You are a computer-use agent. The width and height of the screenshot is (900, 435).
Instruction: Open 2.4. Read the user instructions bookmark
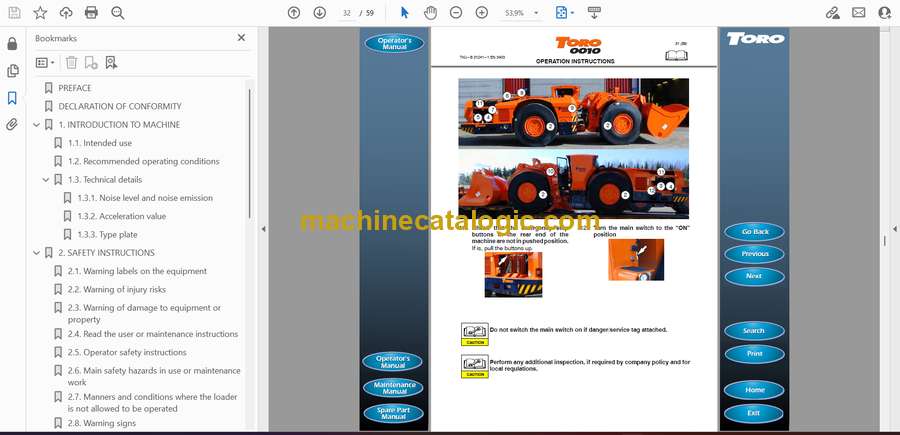point(153,334)
